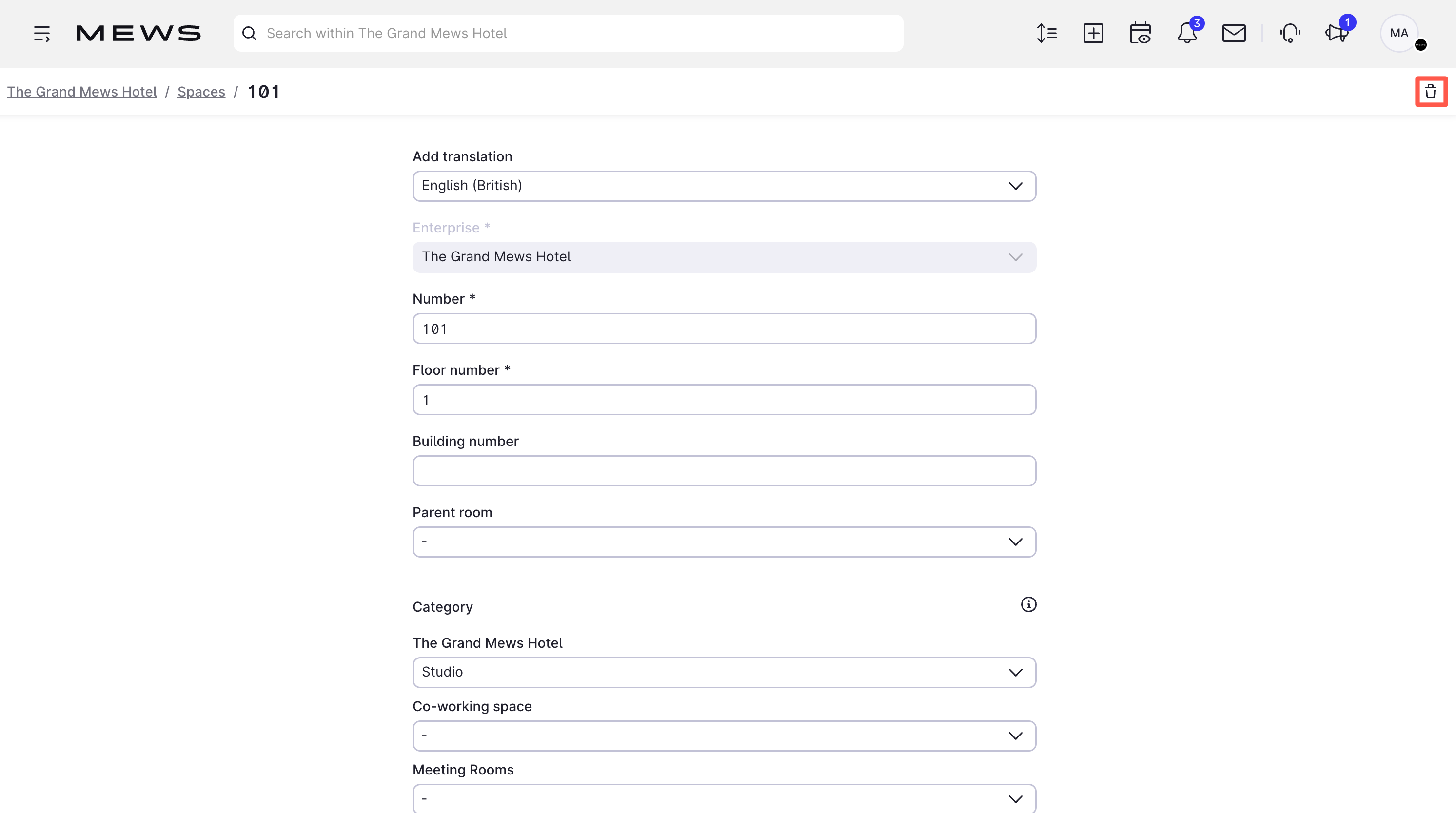Open the mail envelope icon
This screenshot has height=813, width=1456.
pyautogui.click(x=1234, y=33)
